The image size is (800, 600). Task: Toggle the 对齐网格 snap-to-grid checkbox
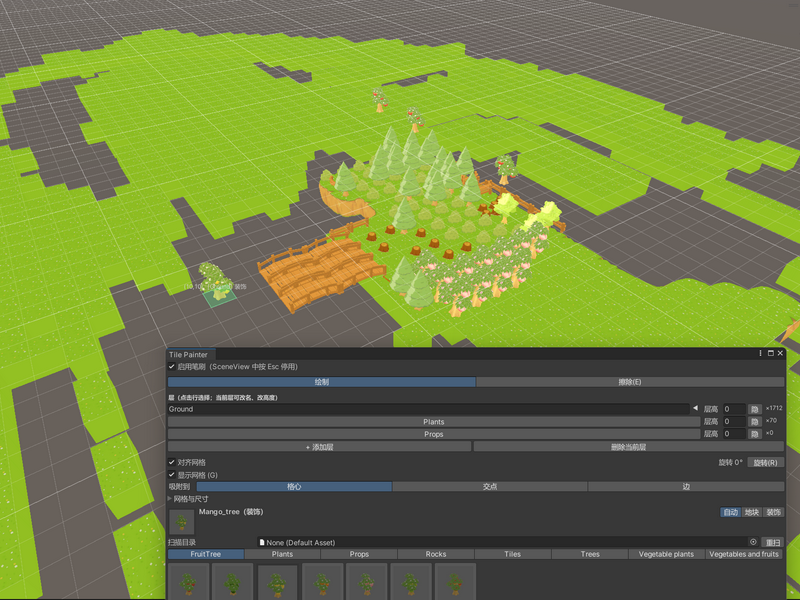click(172, 462)
